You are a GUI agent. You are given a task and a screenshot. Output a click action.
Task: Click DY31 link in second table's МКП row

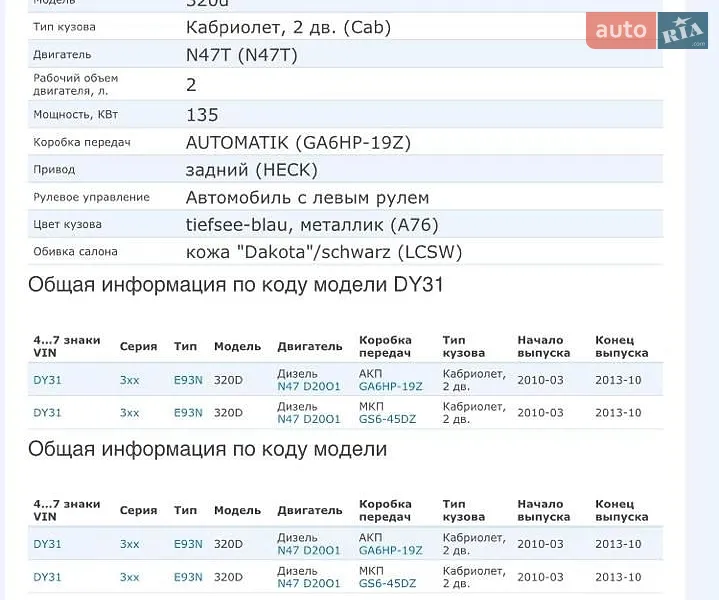pos(47,577)
